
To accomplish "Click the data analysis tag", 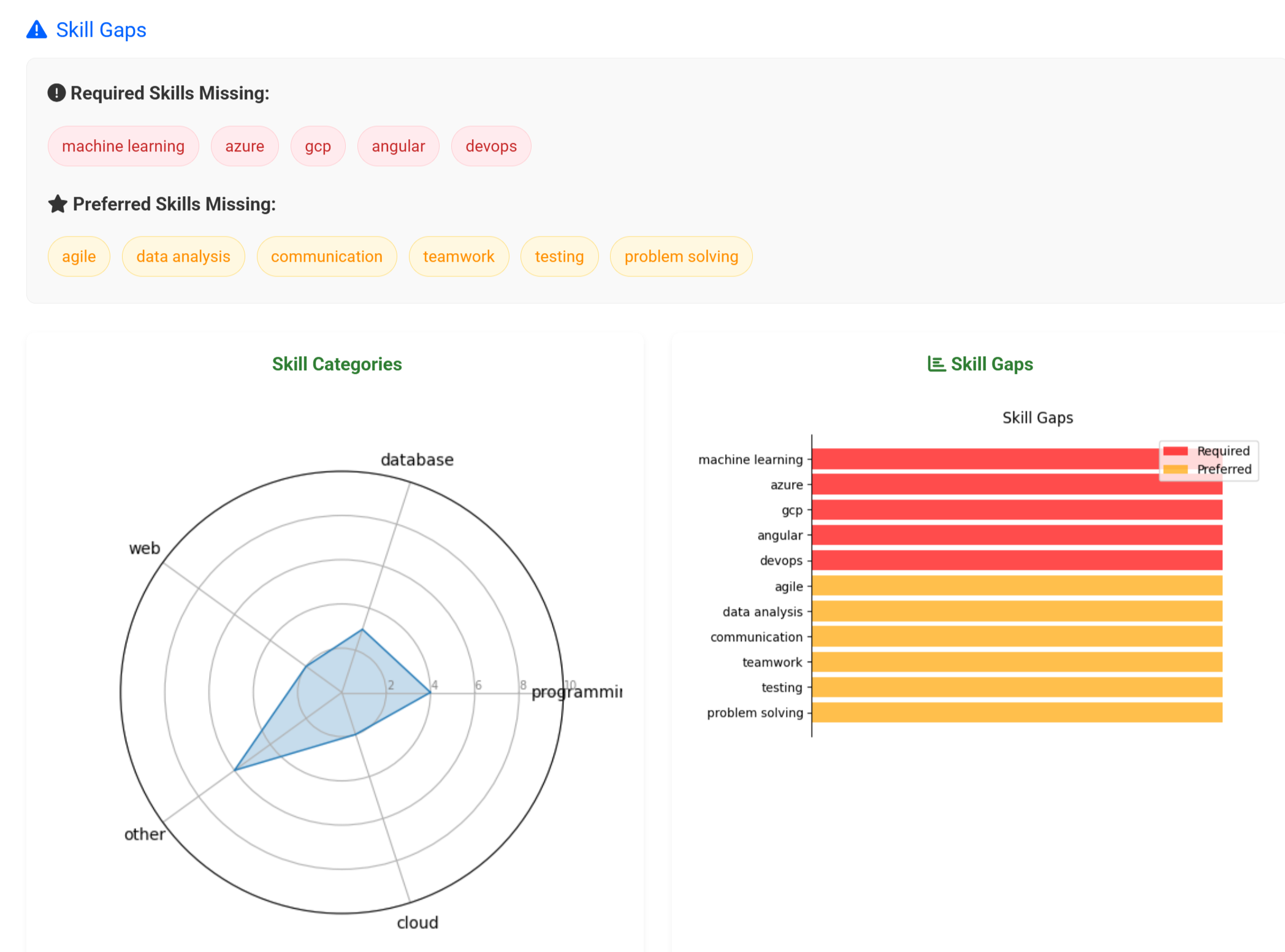I will (x=183, y=256).
